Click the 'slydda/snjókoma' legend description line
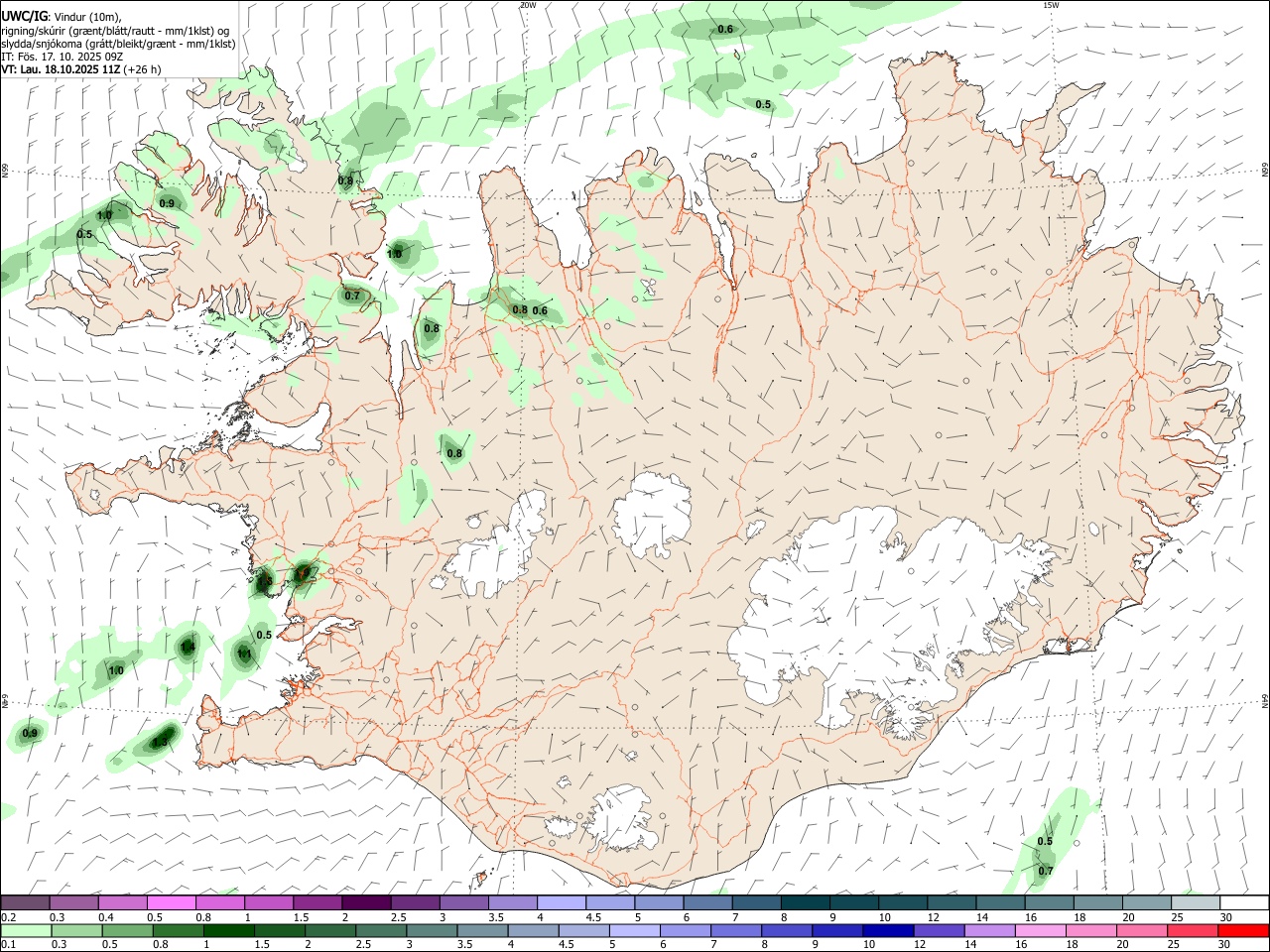The height and width of the screenshot is (952, 1270). click(118, 43)
